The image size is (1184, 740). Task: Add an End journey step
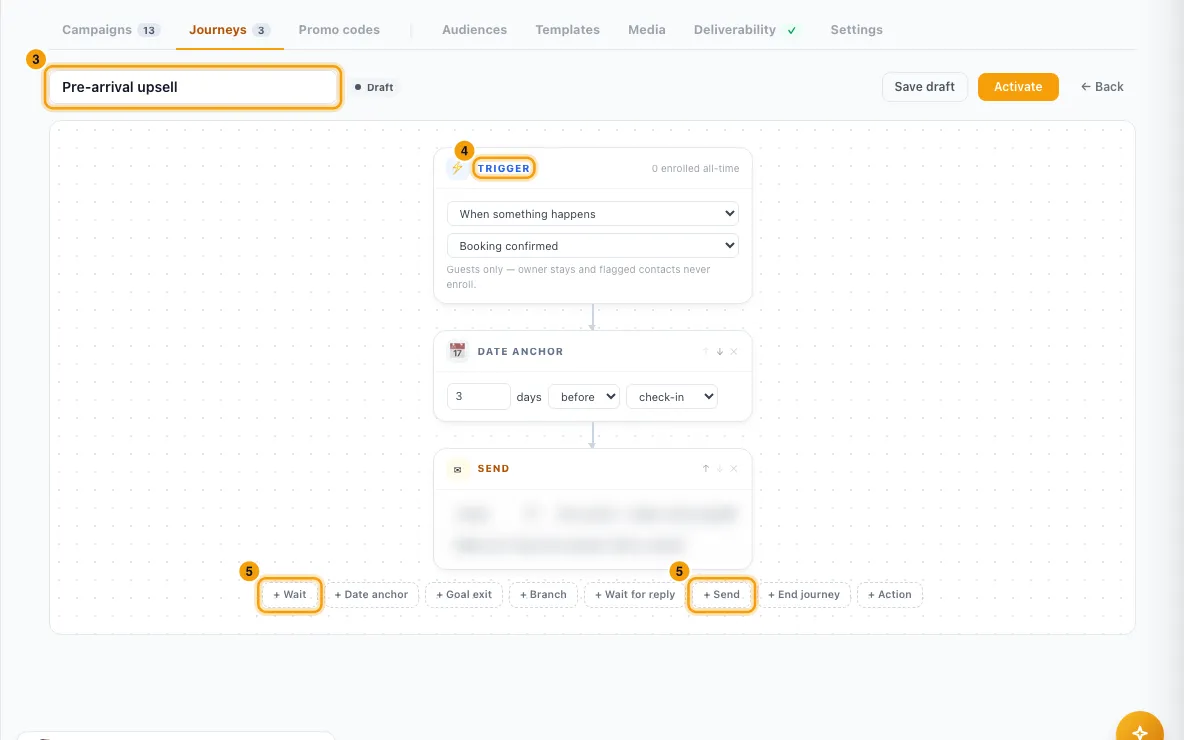click(x=803, y=594)
